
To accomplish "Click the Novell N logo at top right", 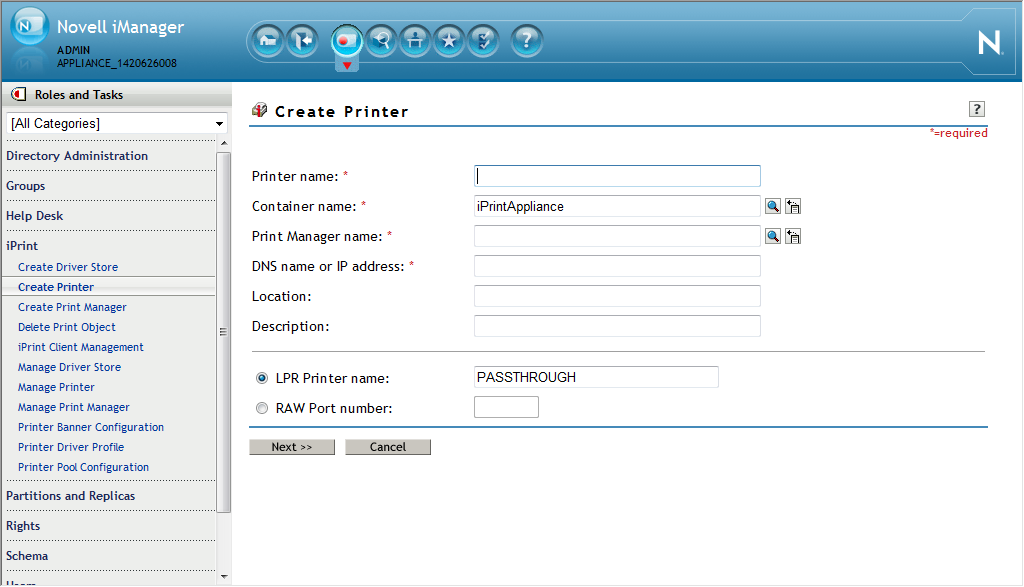I will coord(989,43).
